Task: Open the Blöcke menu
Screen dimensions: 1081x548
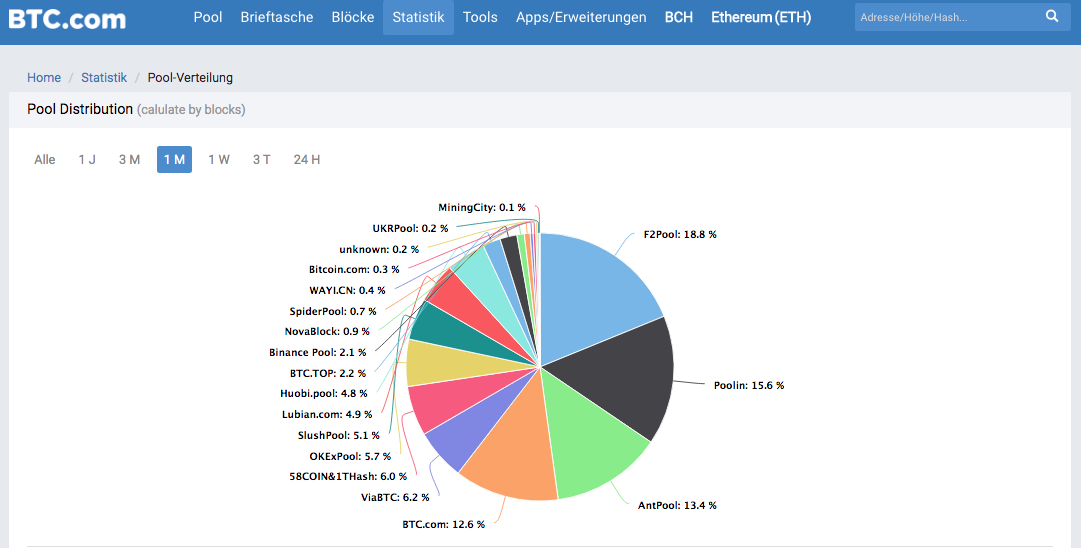Action: [352, 17]
